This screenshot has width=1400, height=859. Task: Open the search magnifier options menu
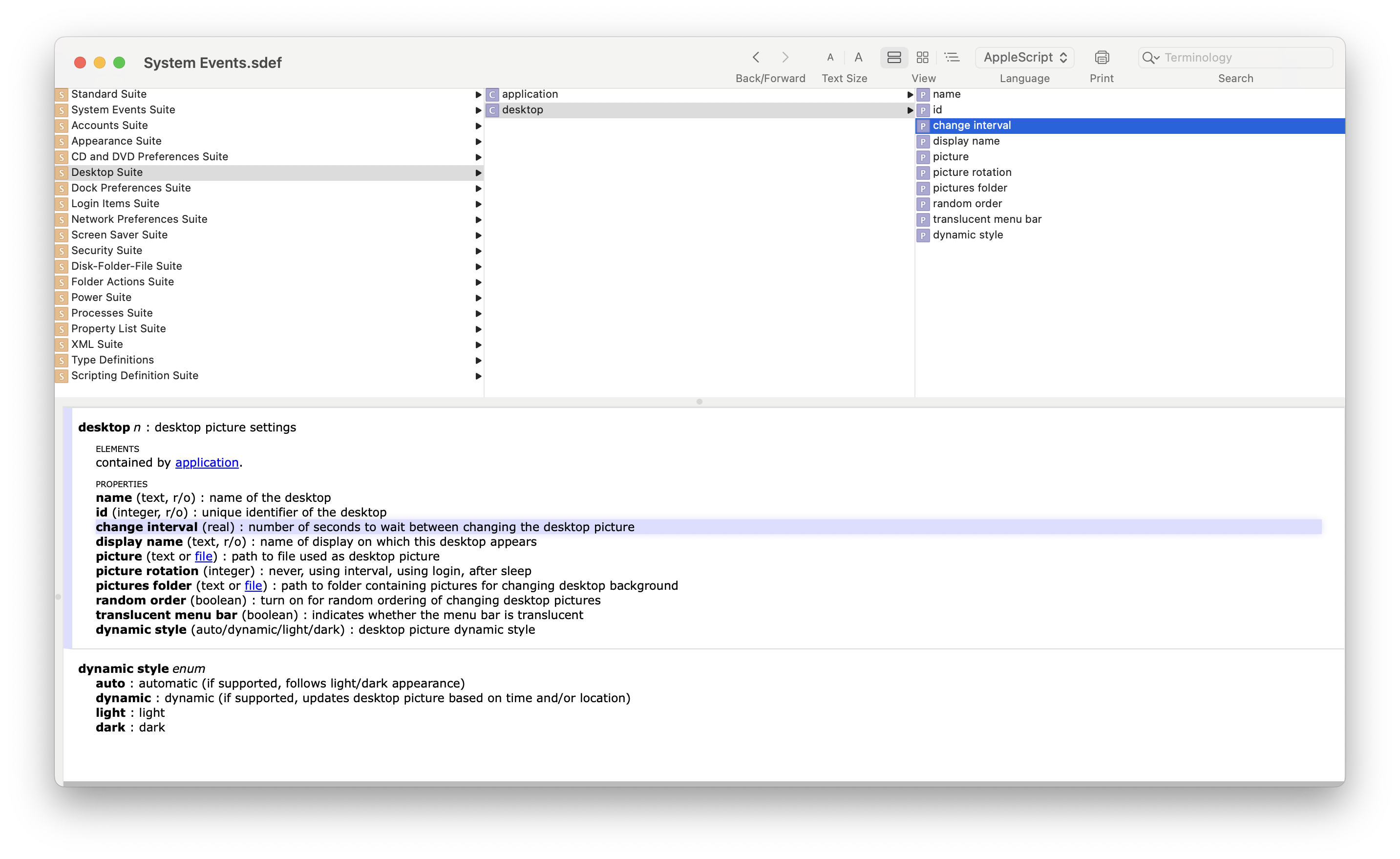1150,58
